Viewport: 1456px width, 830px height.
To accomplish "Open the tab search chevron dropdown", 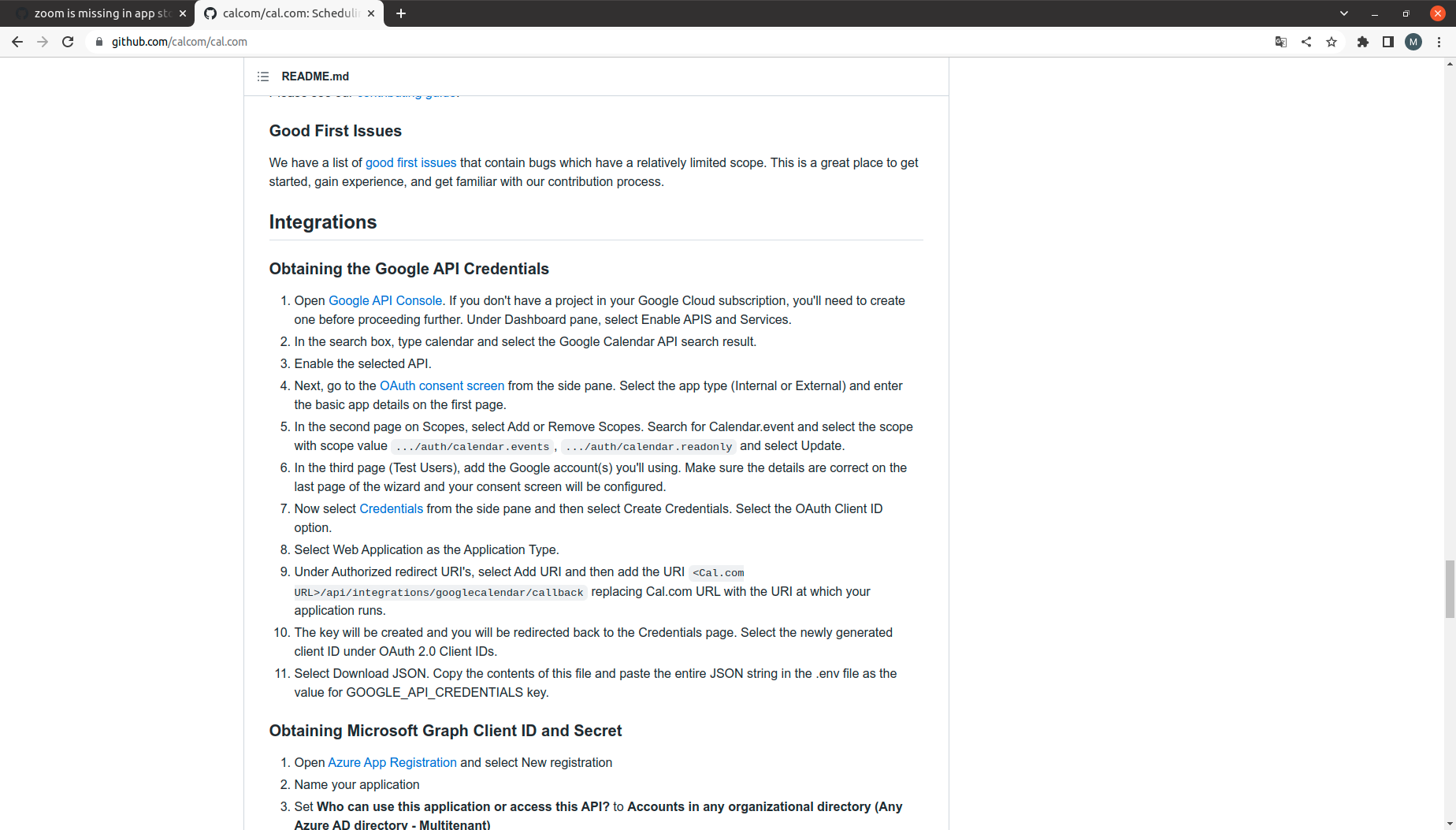I will pos(1343,13).
